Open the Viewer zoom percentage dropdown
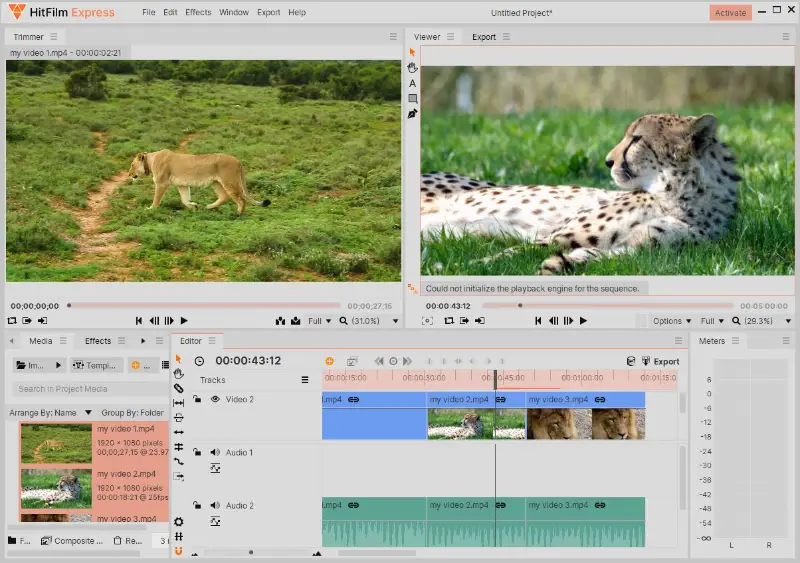 tap(788, 321)
